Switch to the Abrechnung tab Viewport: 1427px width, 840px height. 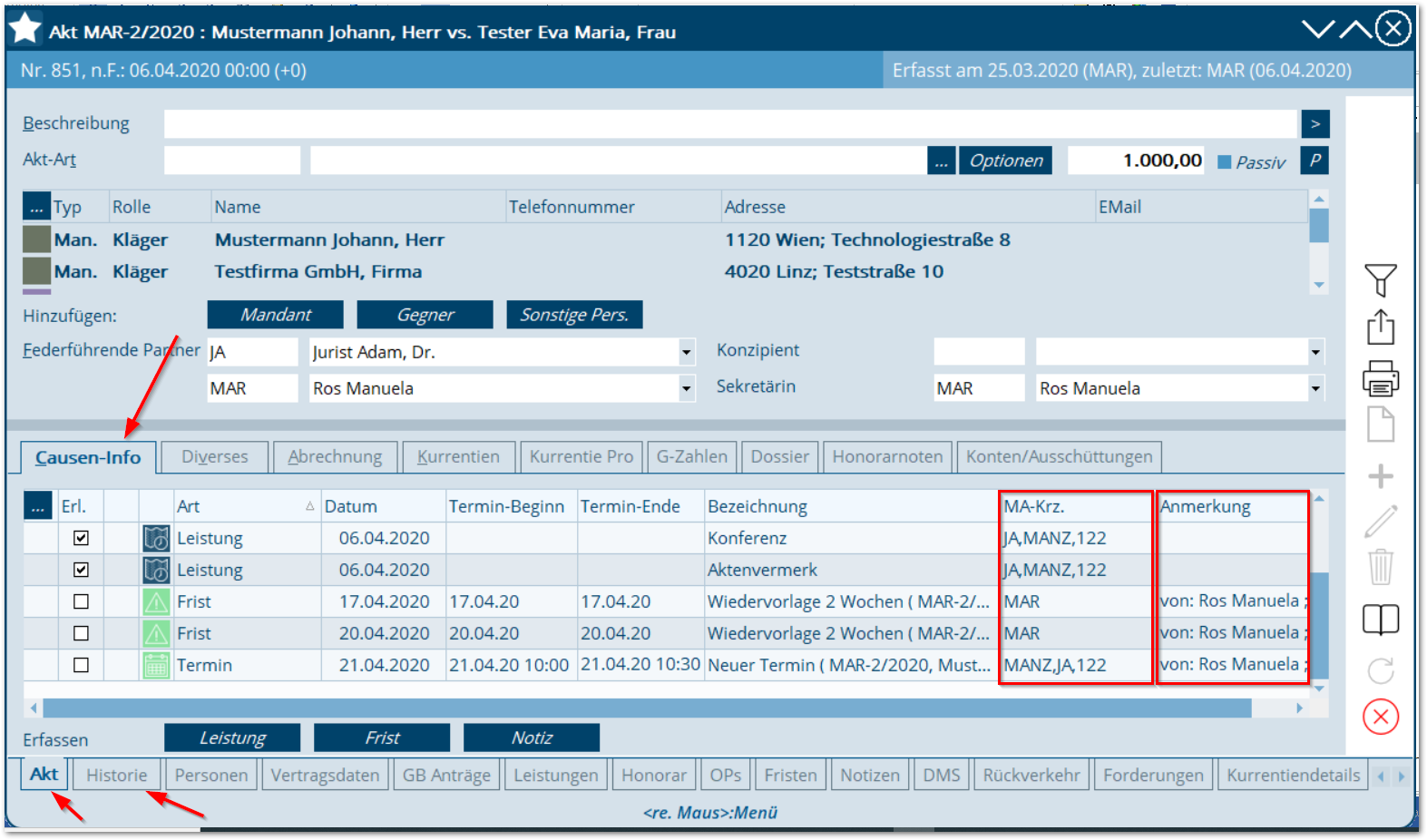click(335, 456)
